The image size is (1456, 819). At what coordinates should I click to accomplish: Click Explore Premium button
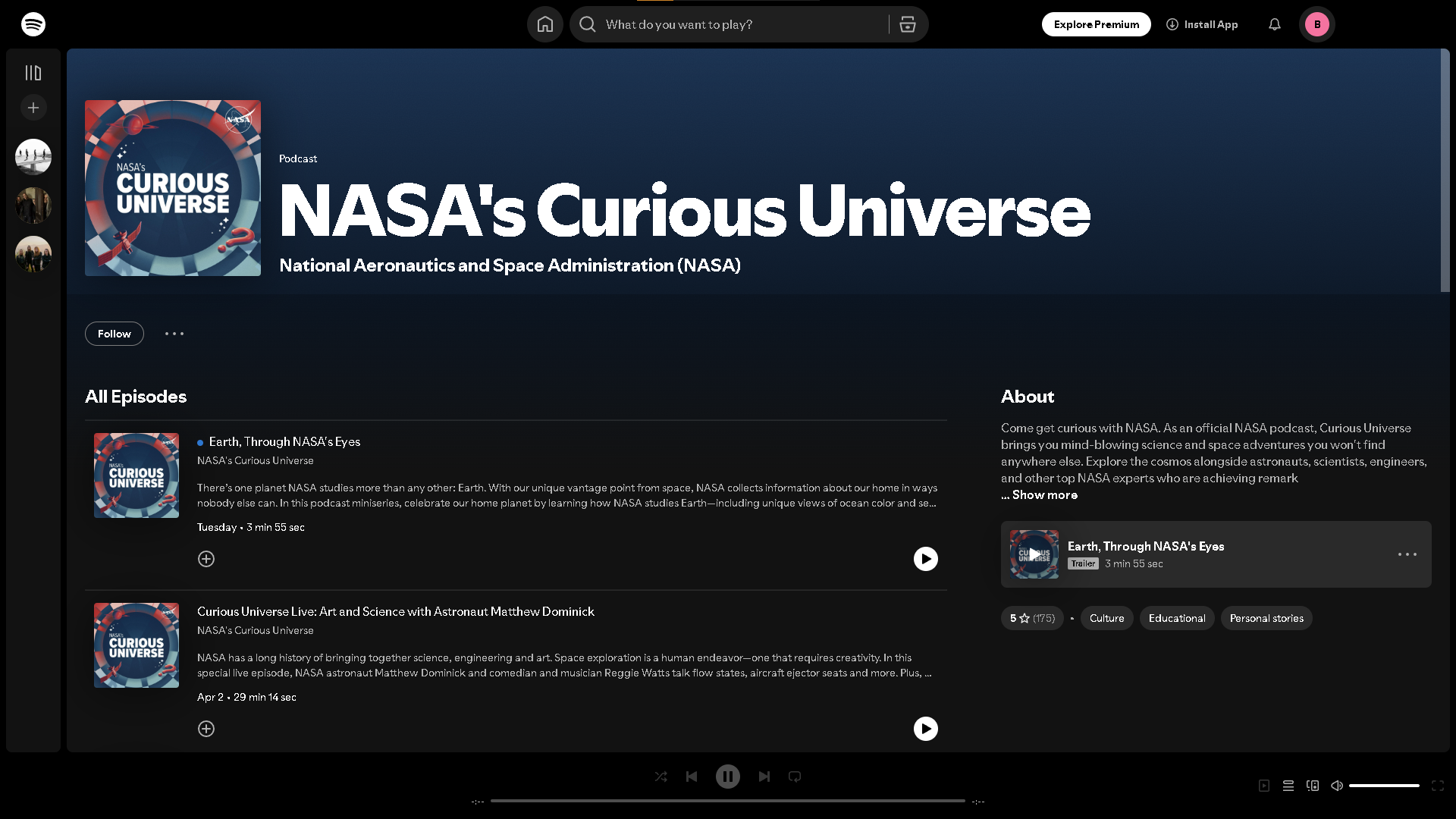(1096, 24)
